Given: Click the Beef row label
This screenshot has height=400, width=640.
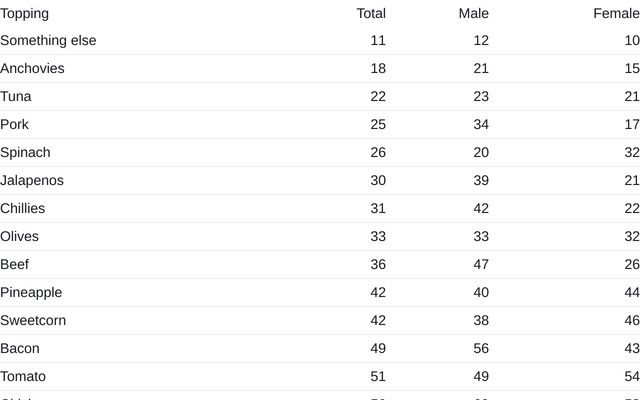Looking at the screenshot, I should 15,265.
